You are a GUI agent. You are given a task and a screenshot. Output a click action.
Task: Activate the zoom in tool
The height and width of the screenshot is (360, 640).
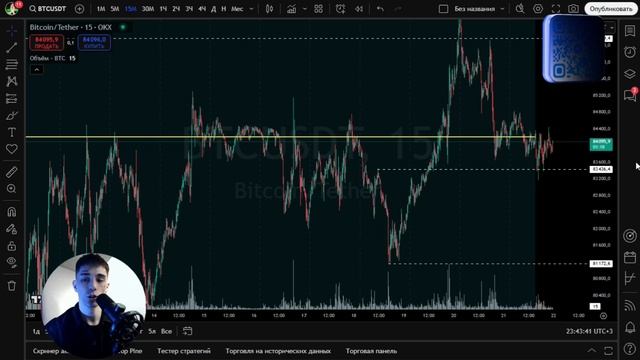(x=11, y=189)
